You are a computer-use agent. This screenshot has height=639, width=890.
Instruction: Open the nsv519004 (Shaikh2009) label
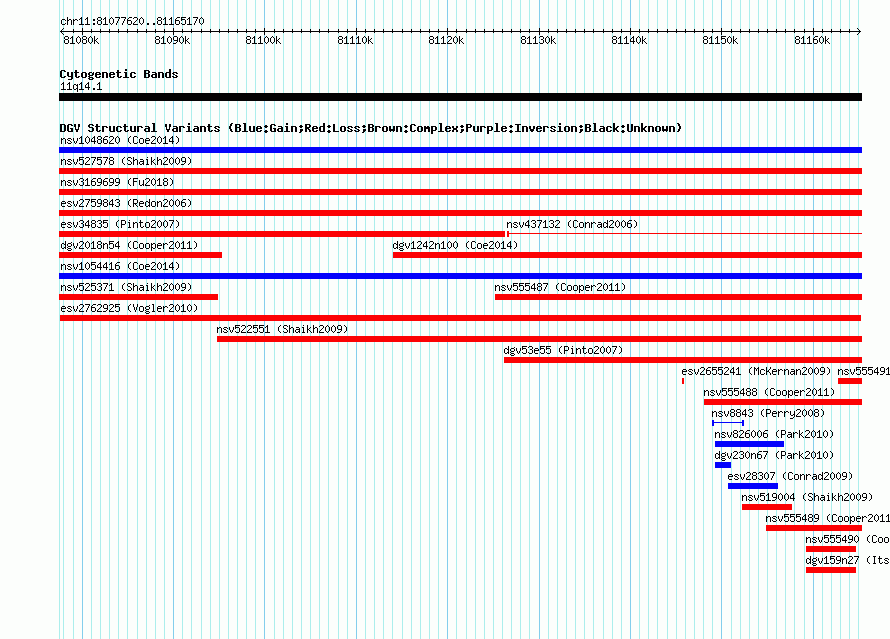tap(807, 497)
